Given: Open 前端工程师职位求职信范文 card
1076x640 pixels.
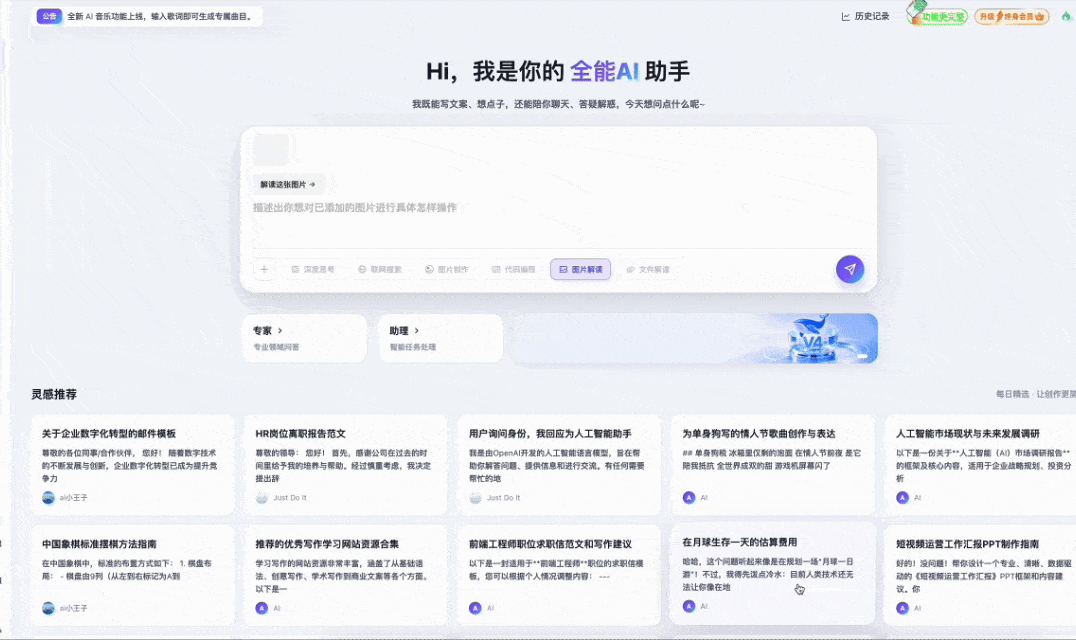Looking at the screenshot, I should coord(559,575).
